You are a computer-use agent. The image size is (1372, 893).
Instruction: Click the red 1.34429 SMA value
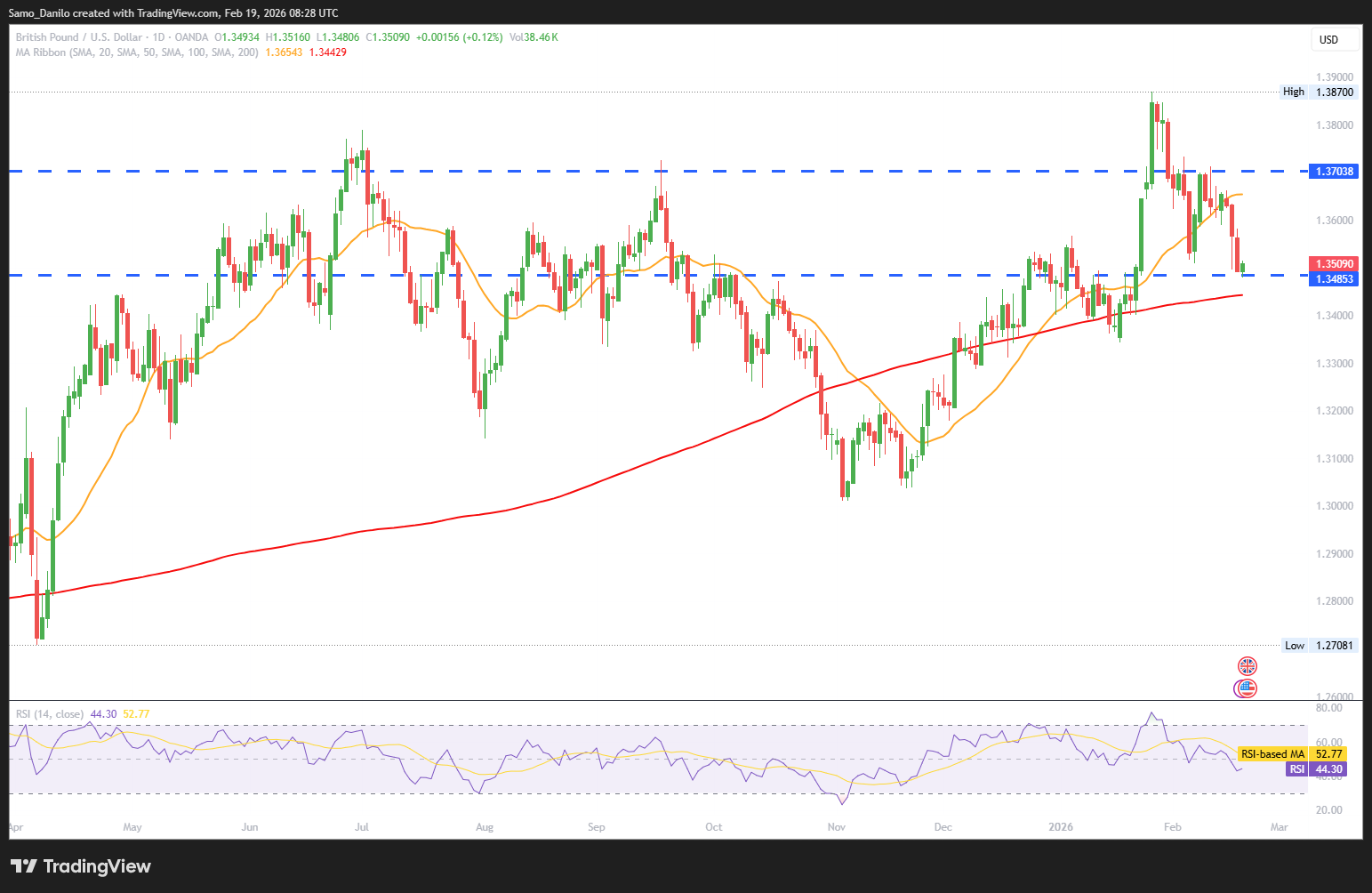(327, 52)
